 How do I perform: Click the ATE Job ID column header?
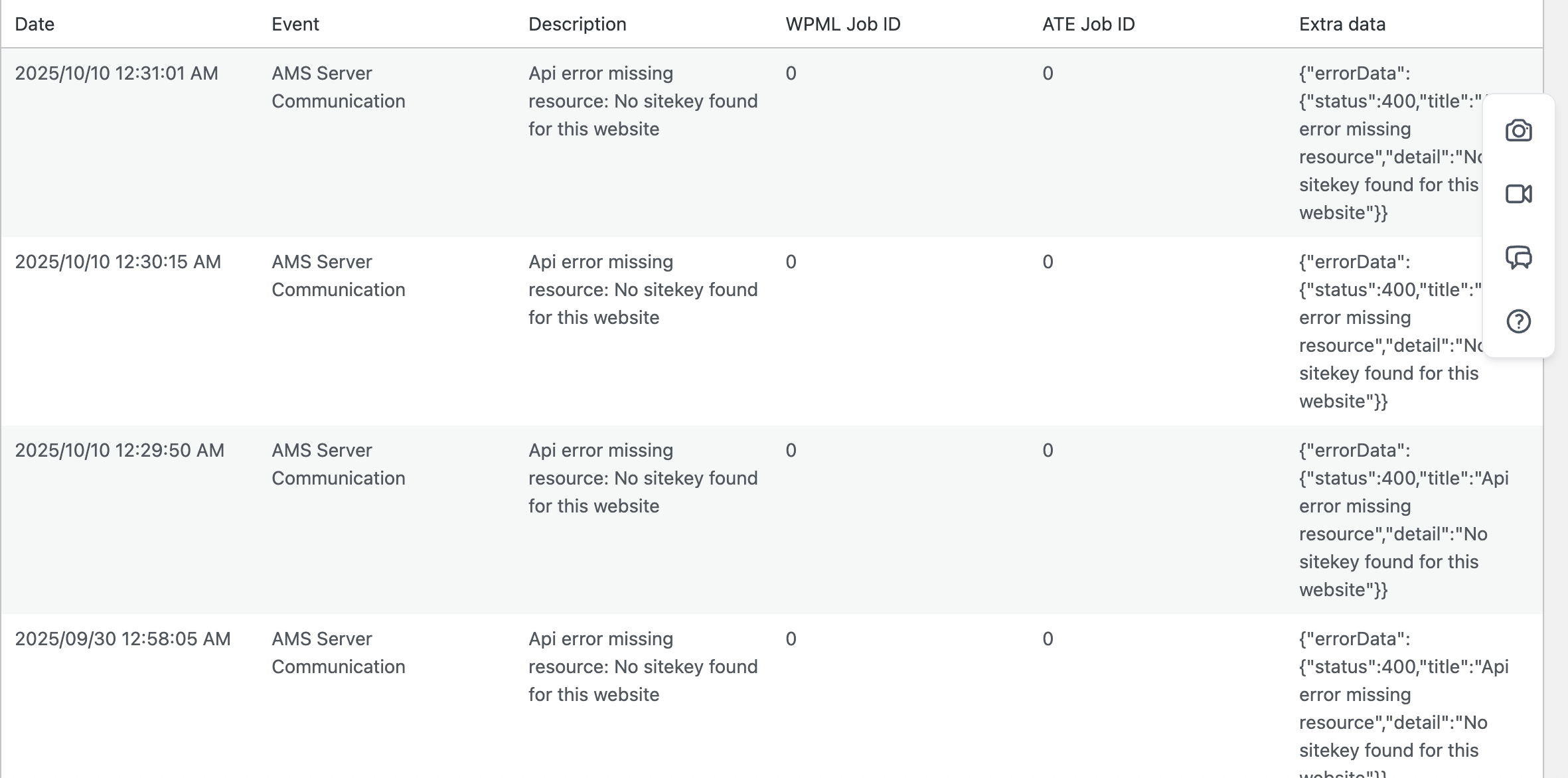(1088, 25)
